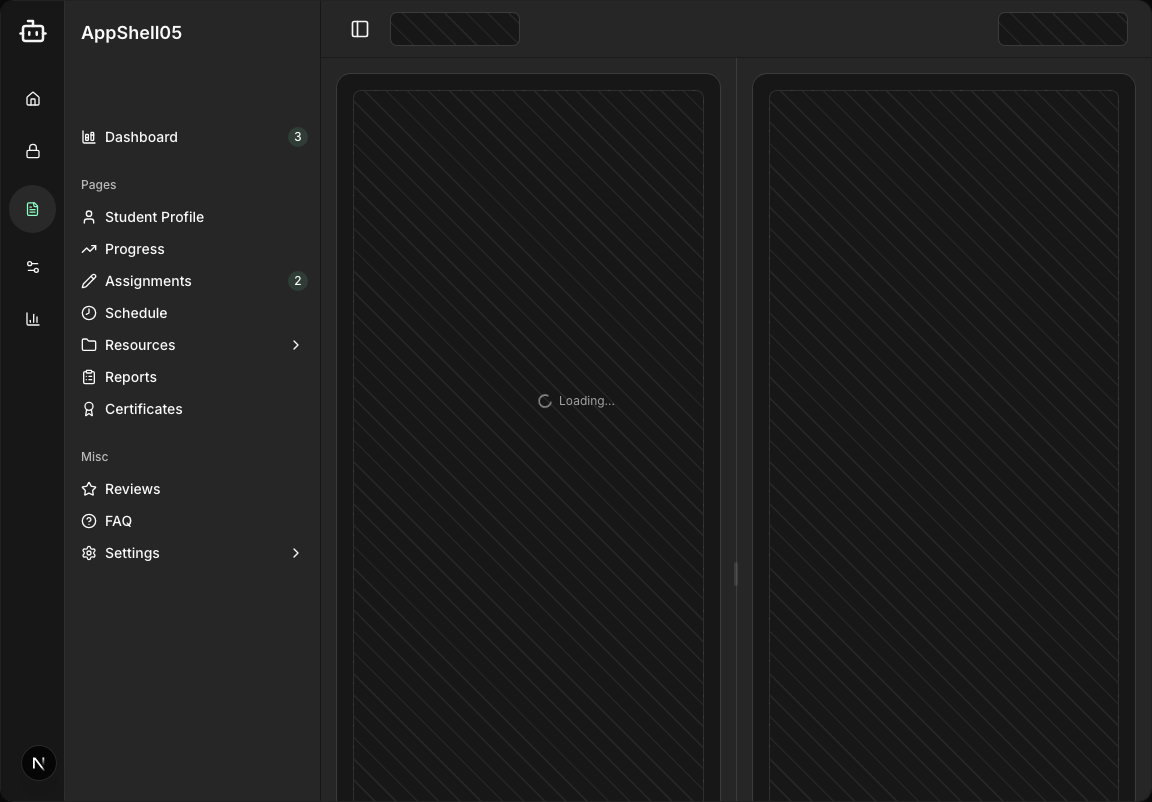Open Dashboard in the sidebar
Viewport: 1152px width, 802px height.
point(141,137)
